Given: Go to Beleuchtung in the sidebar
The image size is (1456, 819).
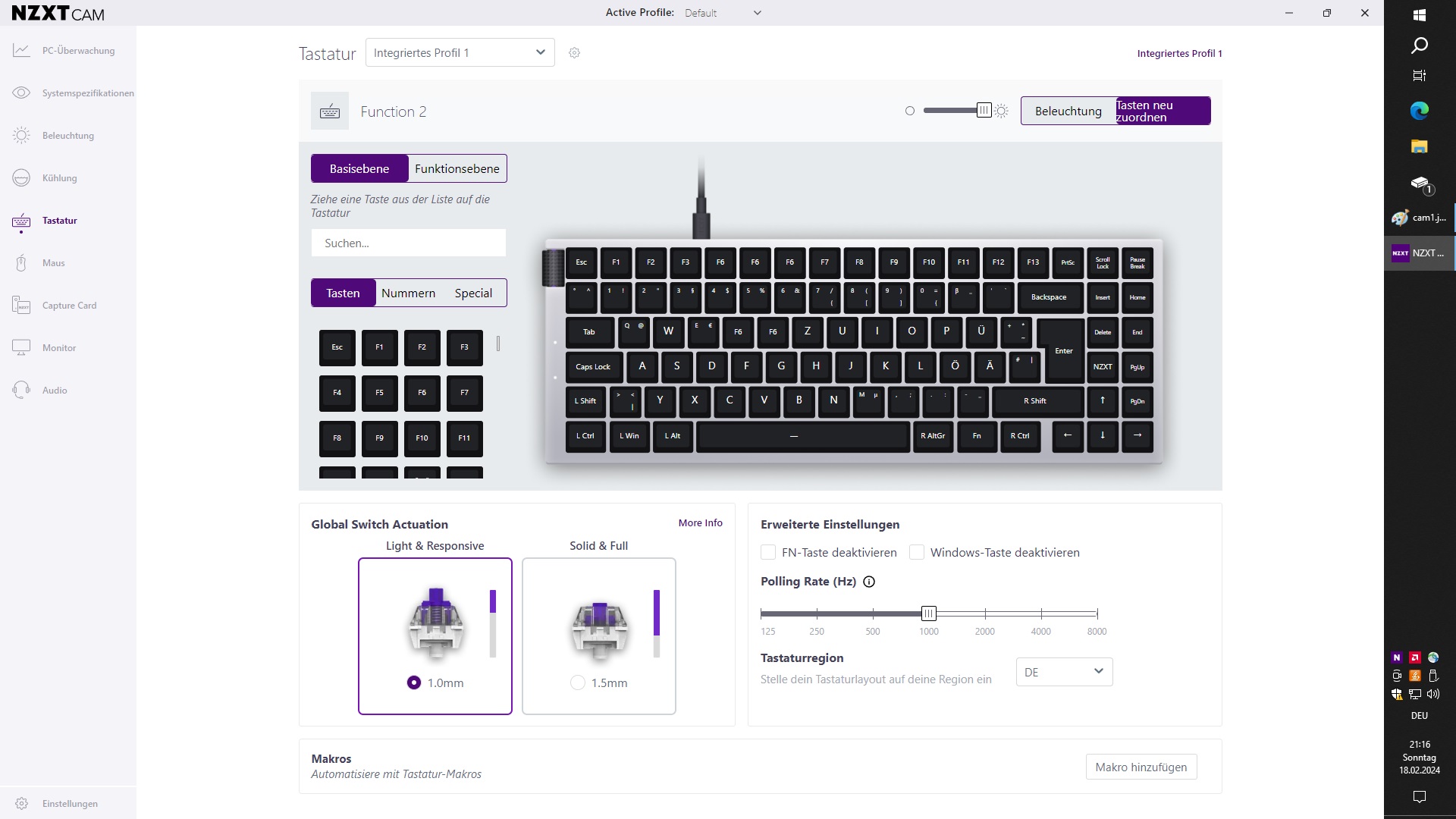Looking at the screenshot, I should coord(68,136).
